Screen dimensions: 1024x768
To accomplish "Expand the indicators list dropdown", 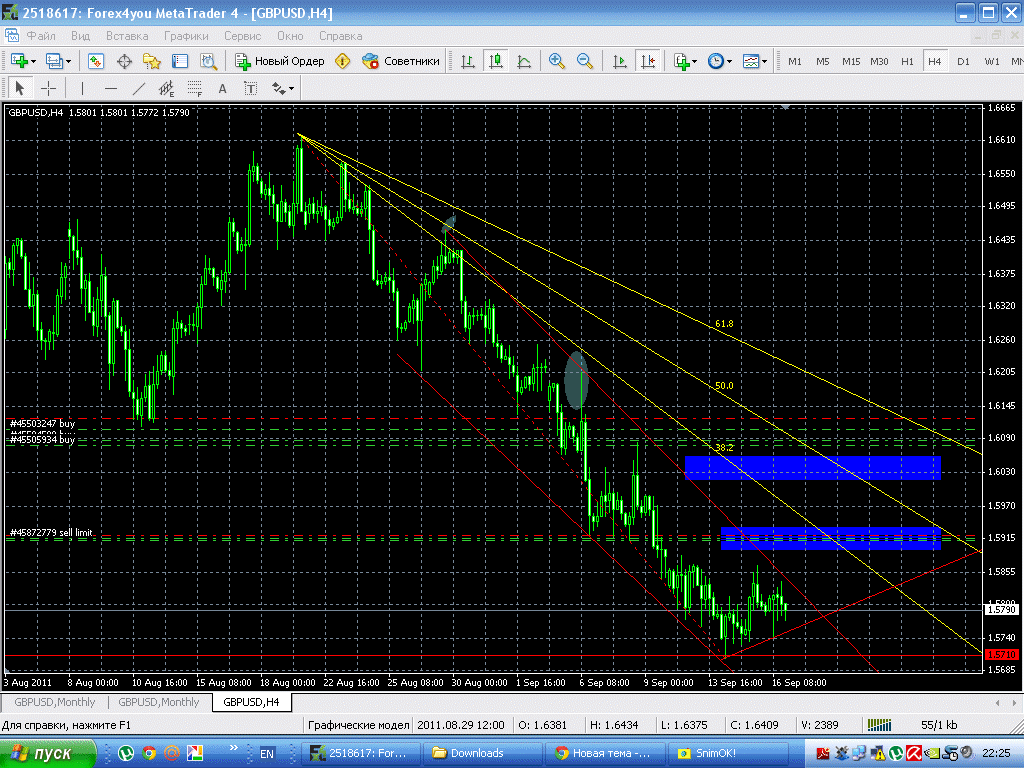I will pyautogui.click(x=695, y=61).
